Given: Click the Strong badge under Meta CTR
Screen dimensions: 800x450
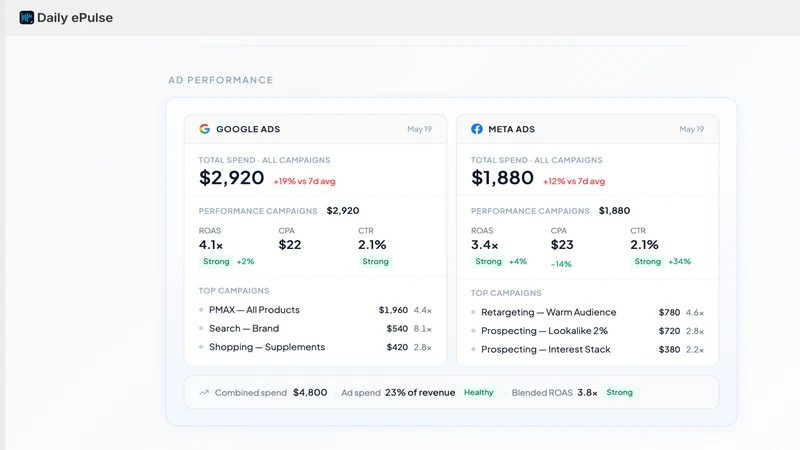Looking at the screenshot, I should 647,261.
